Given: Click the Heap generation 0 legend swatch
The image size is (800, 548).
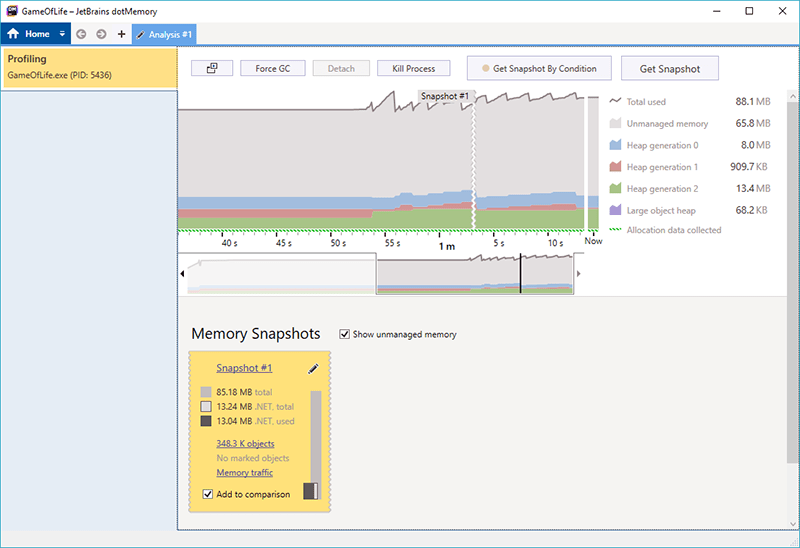Looking at the screenshot, I should click(617, 145).
